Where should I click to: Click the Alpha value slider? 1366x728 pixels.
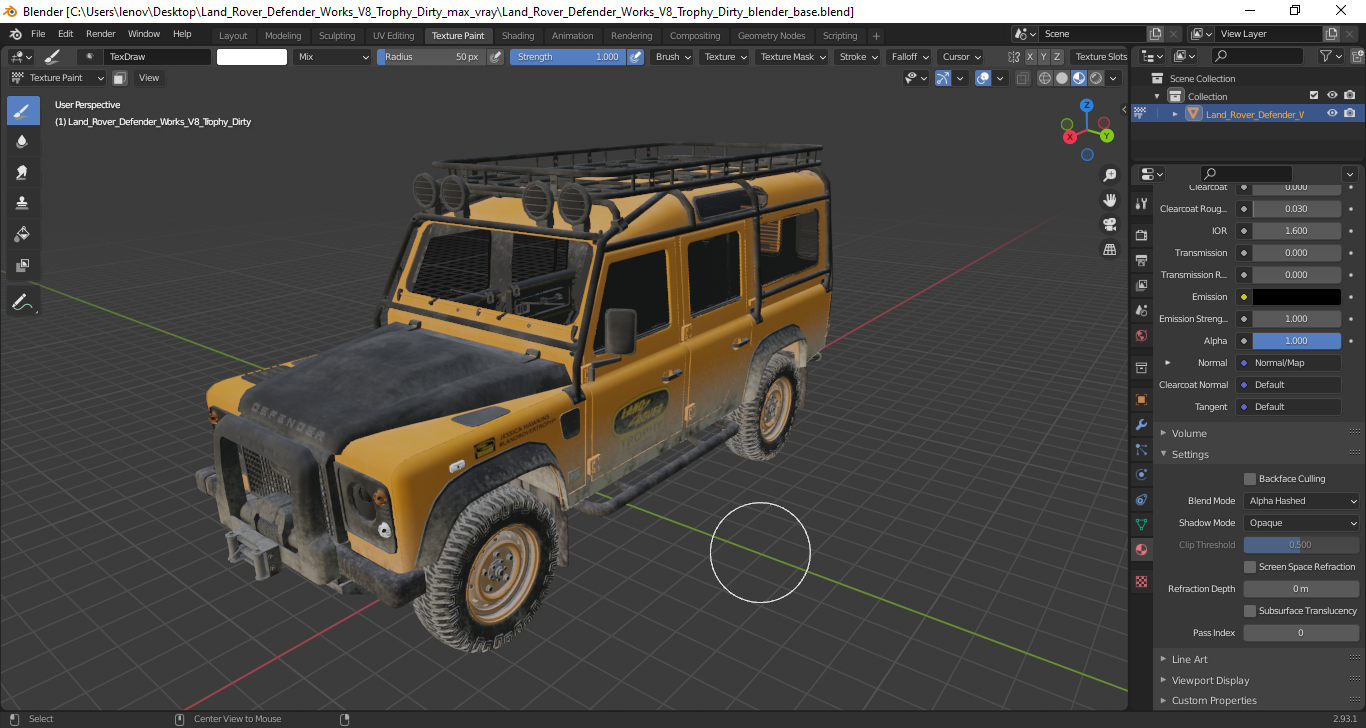coord(1296,341)
